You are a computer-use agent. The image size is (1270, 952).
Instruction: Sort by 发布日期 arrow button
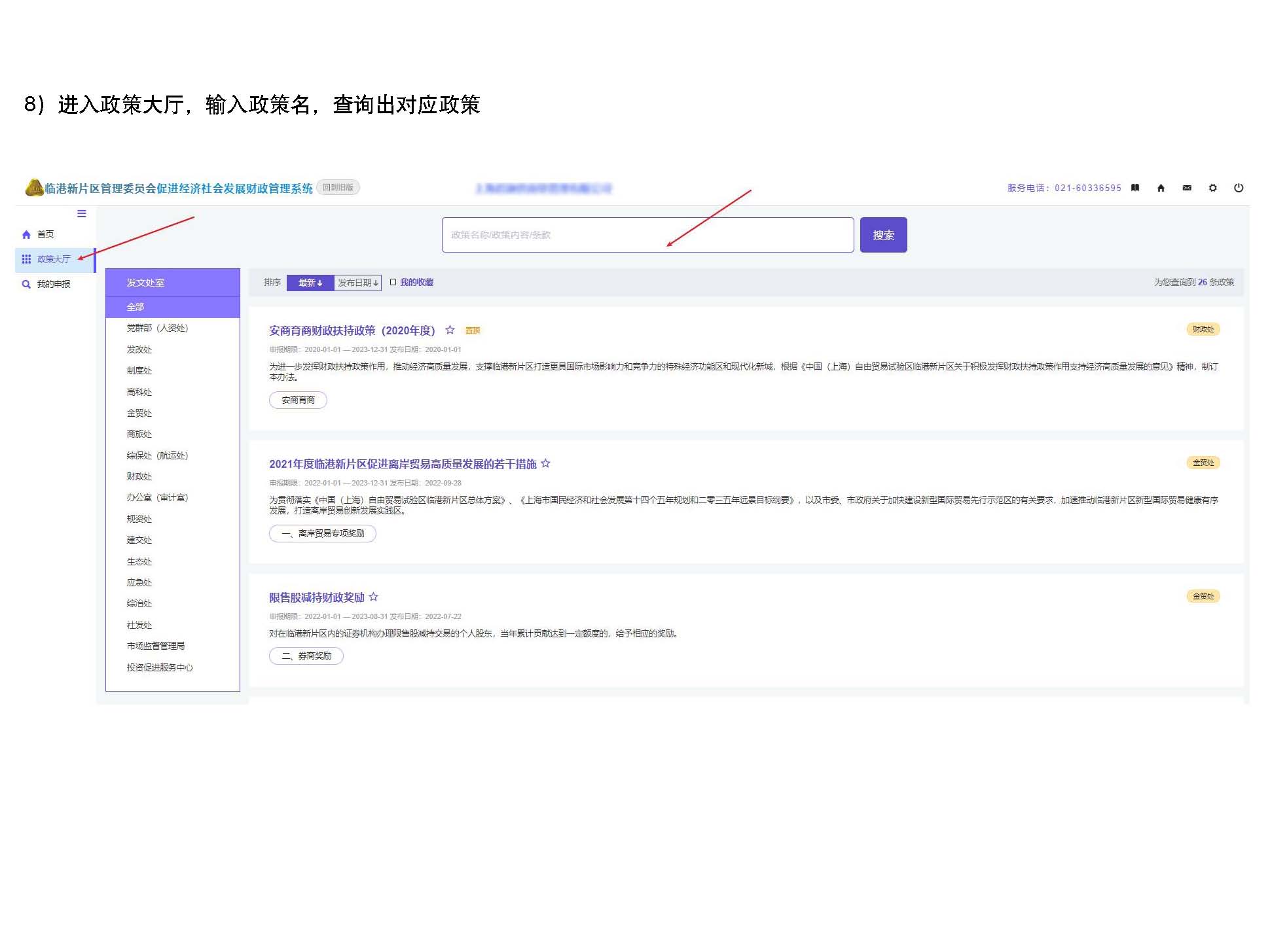(357, 283)
